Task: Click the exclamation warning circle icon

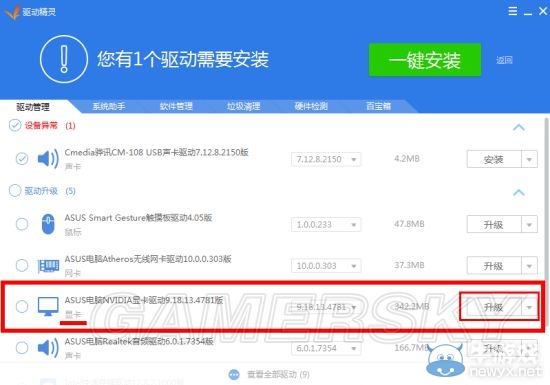Action: [63, 59]
